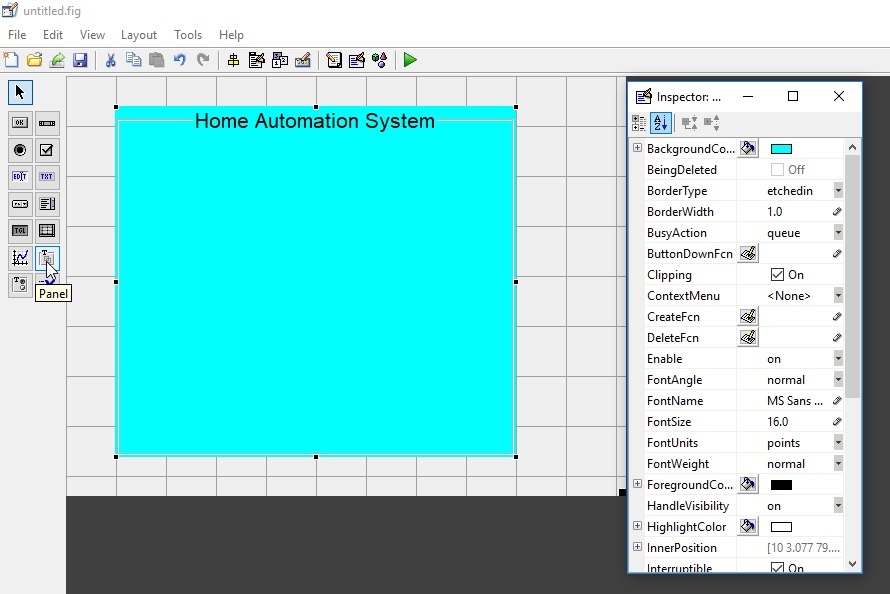Open the BusyAction queue dropdown

coord(837,232)
